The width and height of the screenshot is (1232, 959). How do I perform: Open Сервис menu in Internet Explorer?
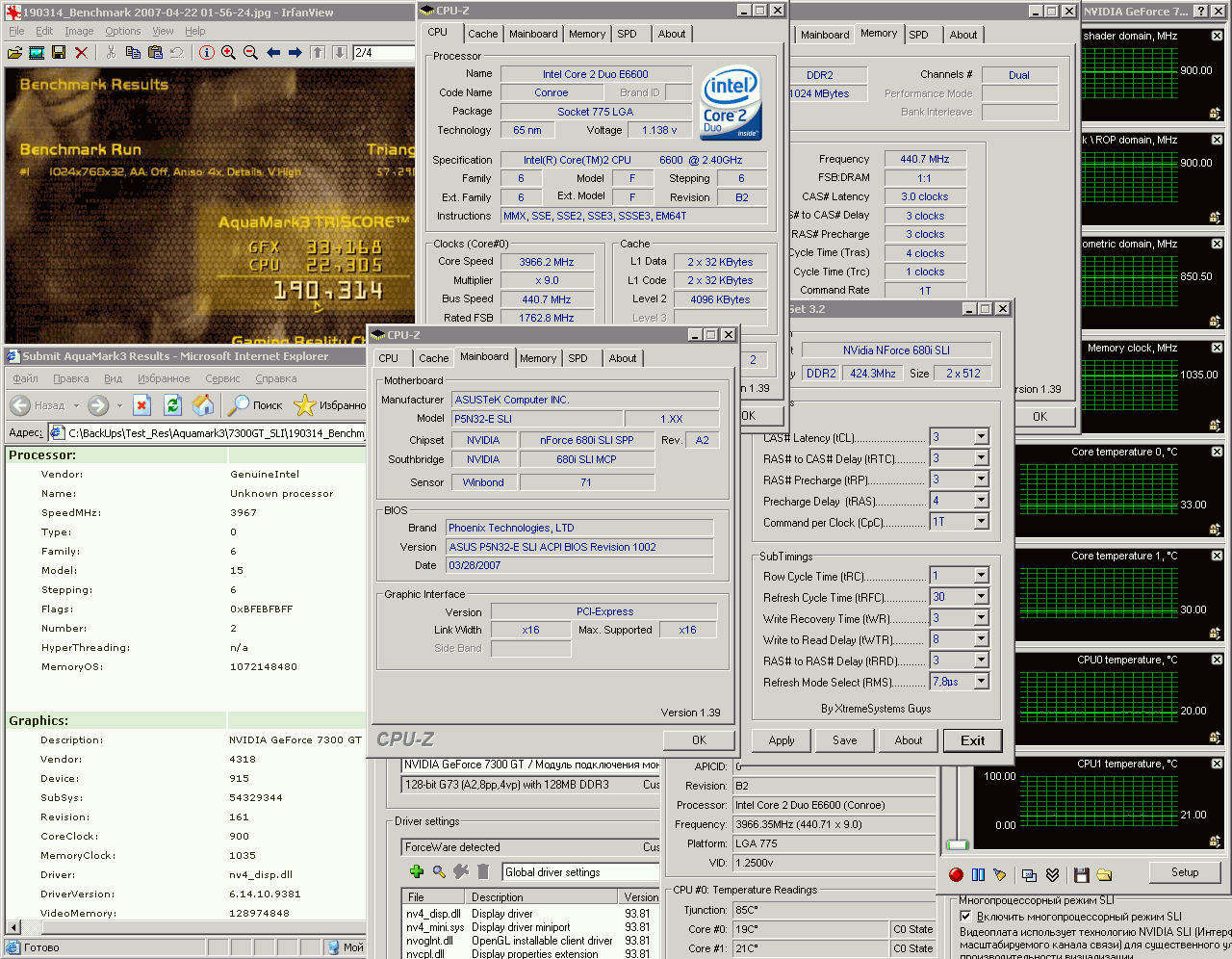coord(222,378)
